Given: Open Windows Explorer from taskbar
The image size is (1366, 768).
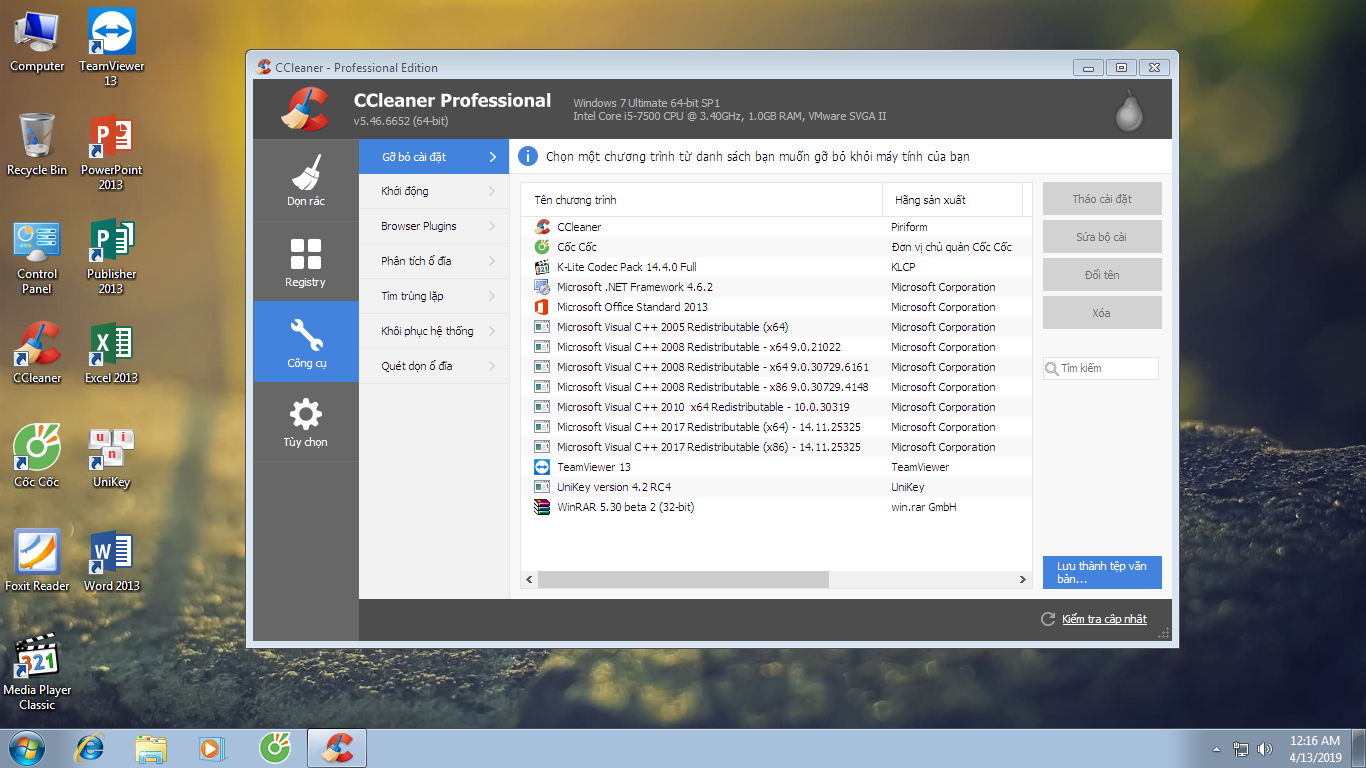Looking at the screenshot, I should (152, 748).
